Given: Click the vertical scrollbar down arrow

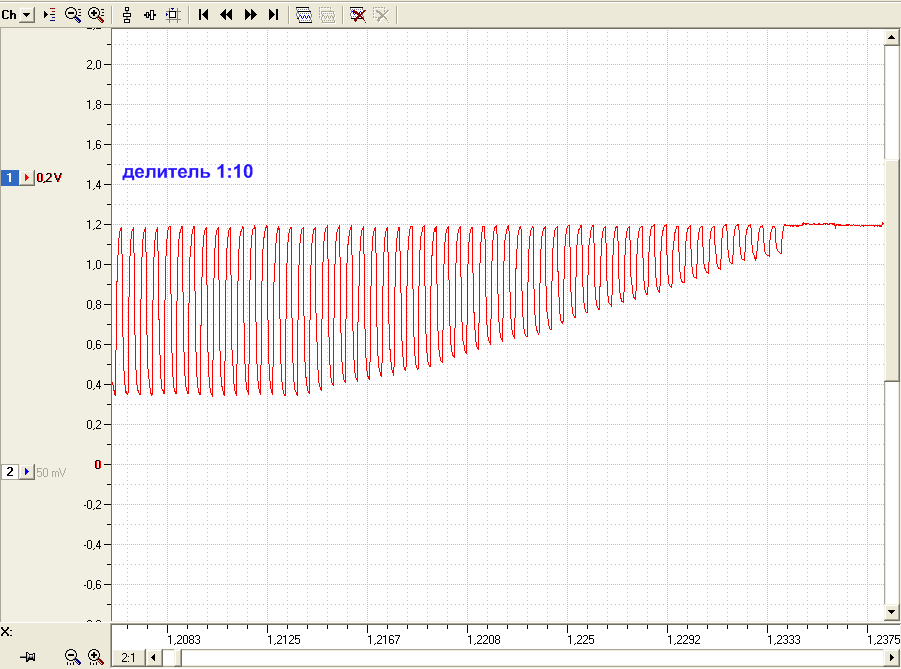Looking at the screenshot, I should [x=891, y=612].
